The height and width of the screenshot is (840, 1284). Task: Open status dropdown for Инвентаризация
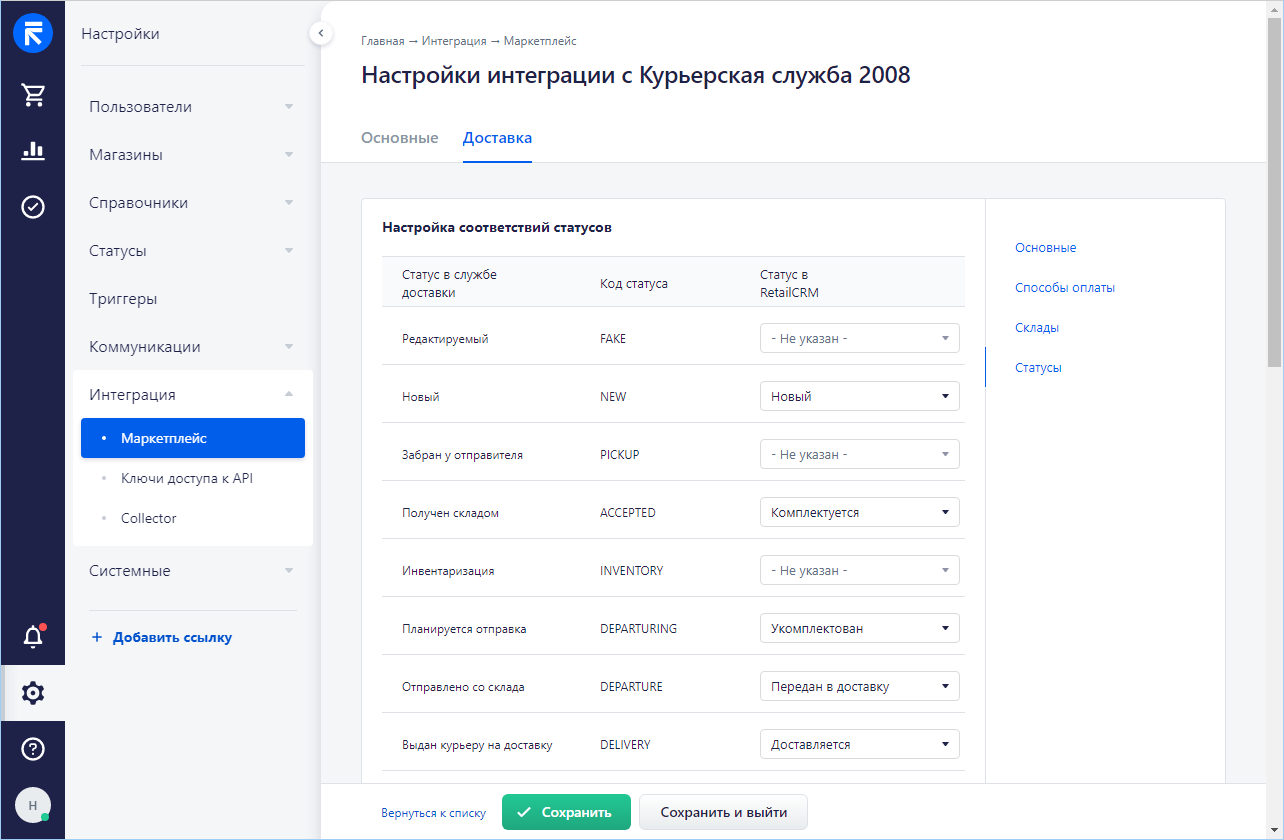tap(860, 570)
